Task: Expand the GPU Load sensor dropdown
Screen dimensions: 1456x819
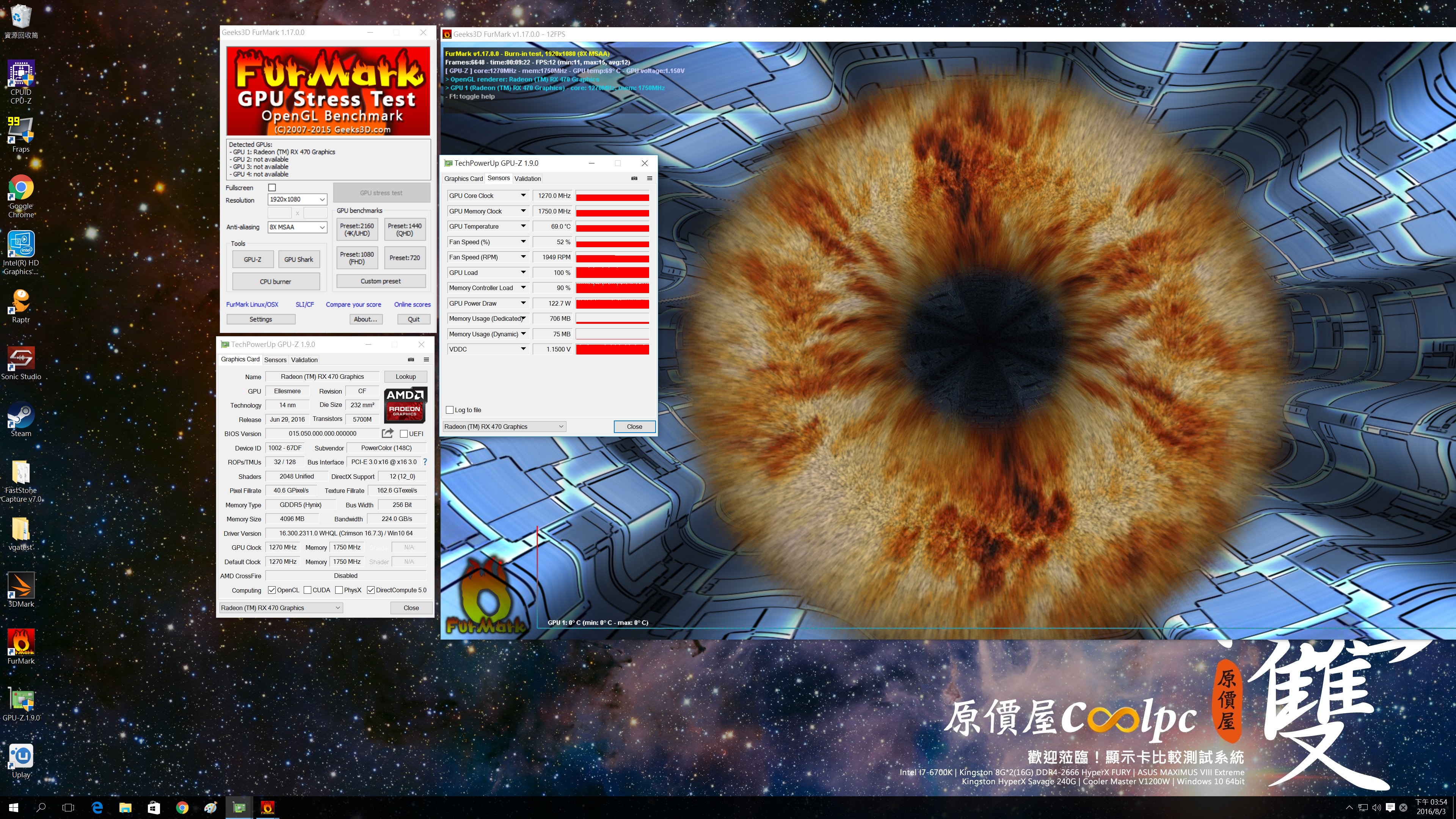Action: 523,273
